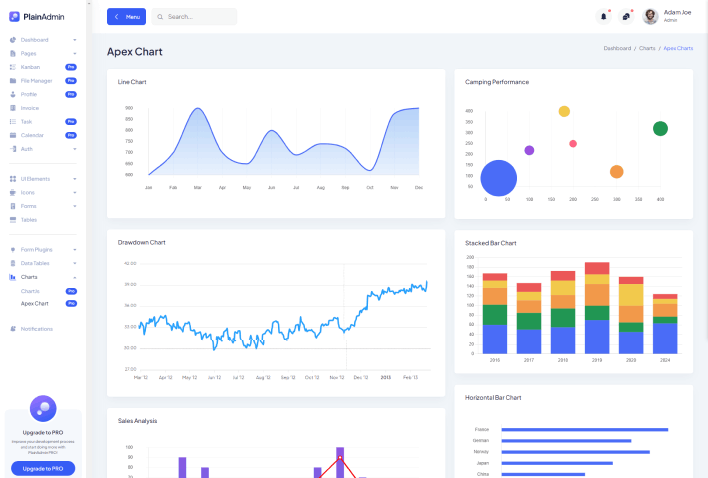This screenshot has width=708, height=478.
Task: Select Chart.js under Charts
Action: pos(30,290)
